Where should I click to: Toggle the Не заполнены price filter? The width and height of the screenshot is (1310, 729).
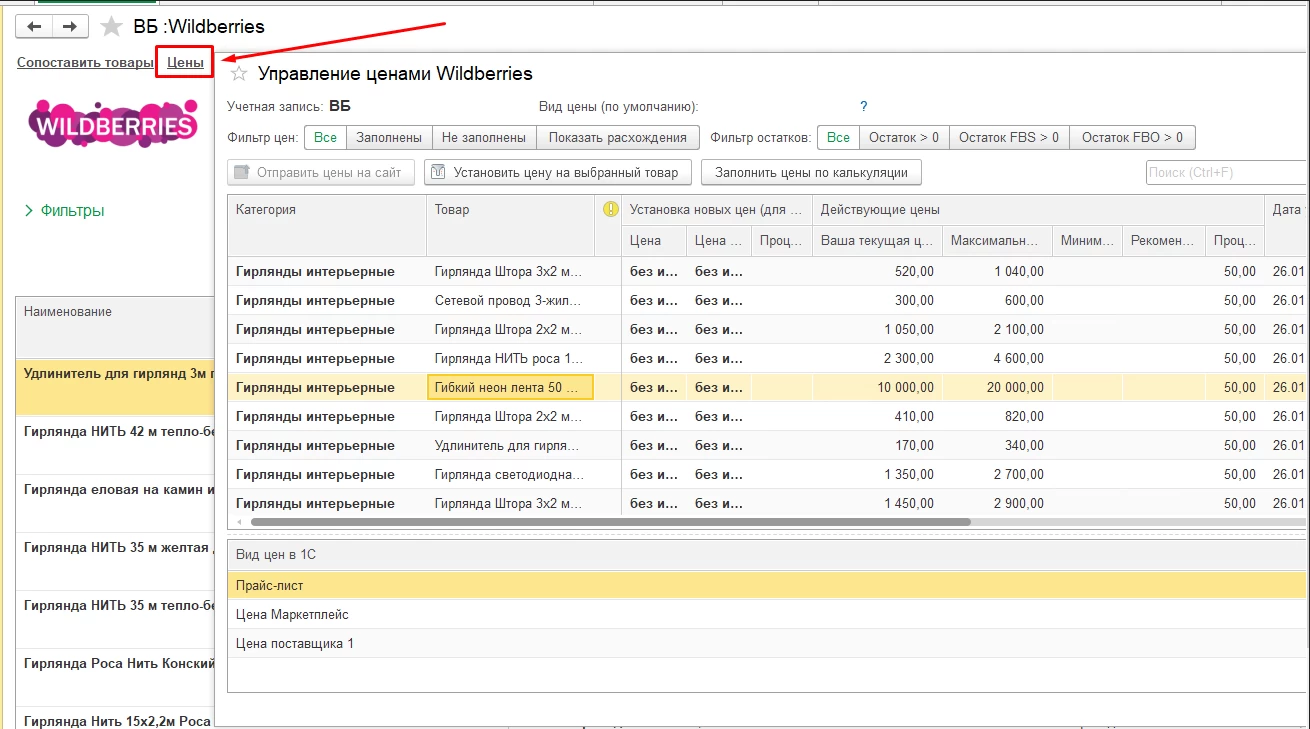[x=484, y=137]
